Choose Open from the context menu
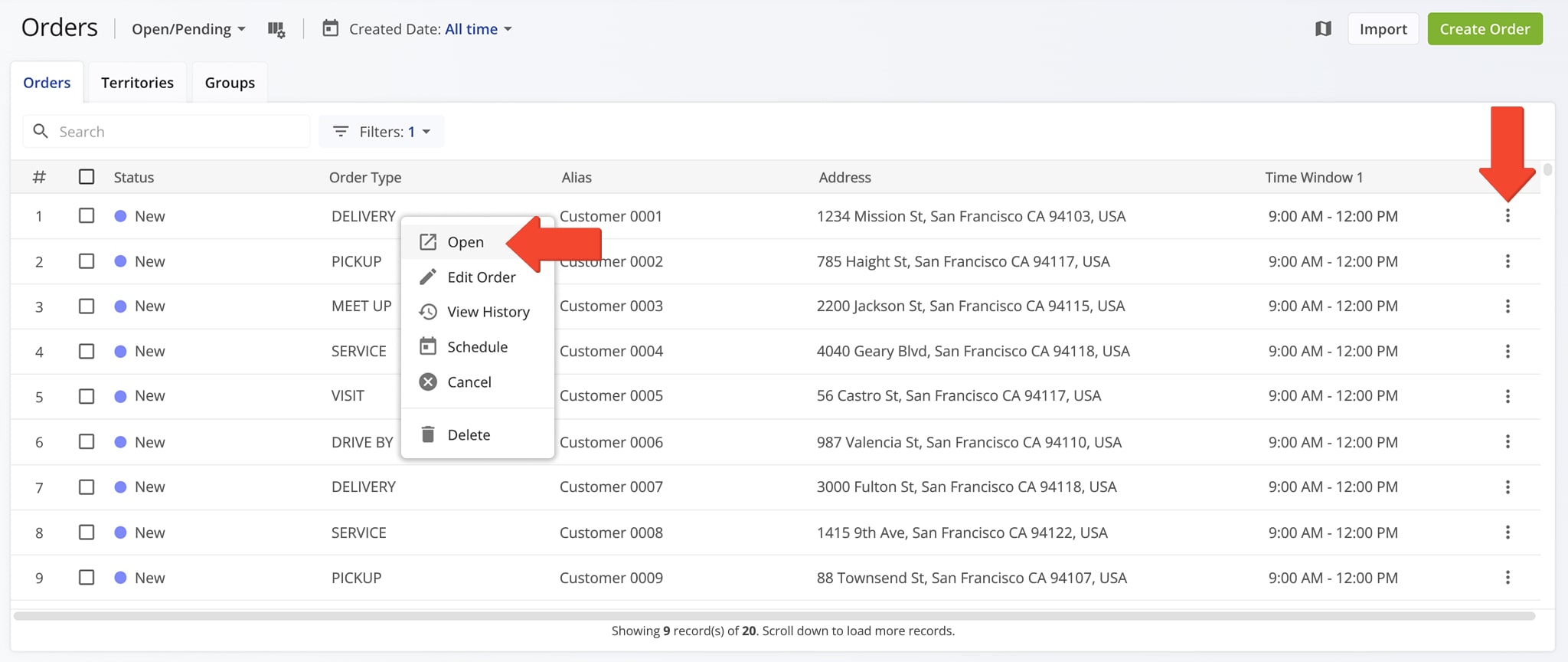1568x662 pixels. coord(477,242)
